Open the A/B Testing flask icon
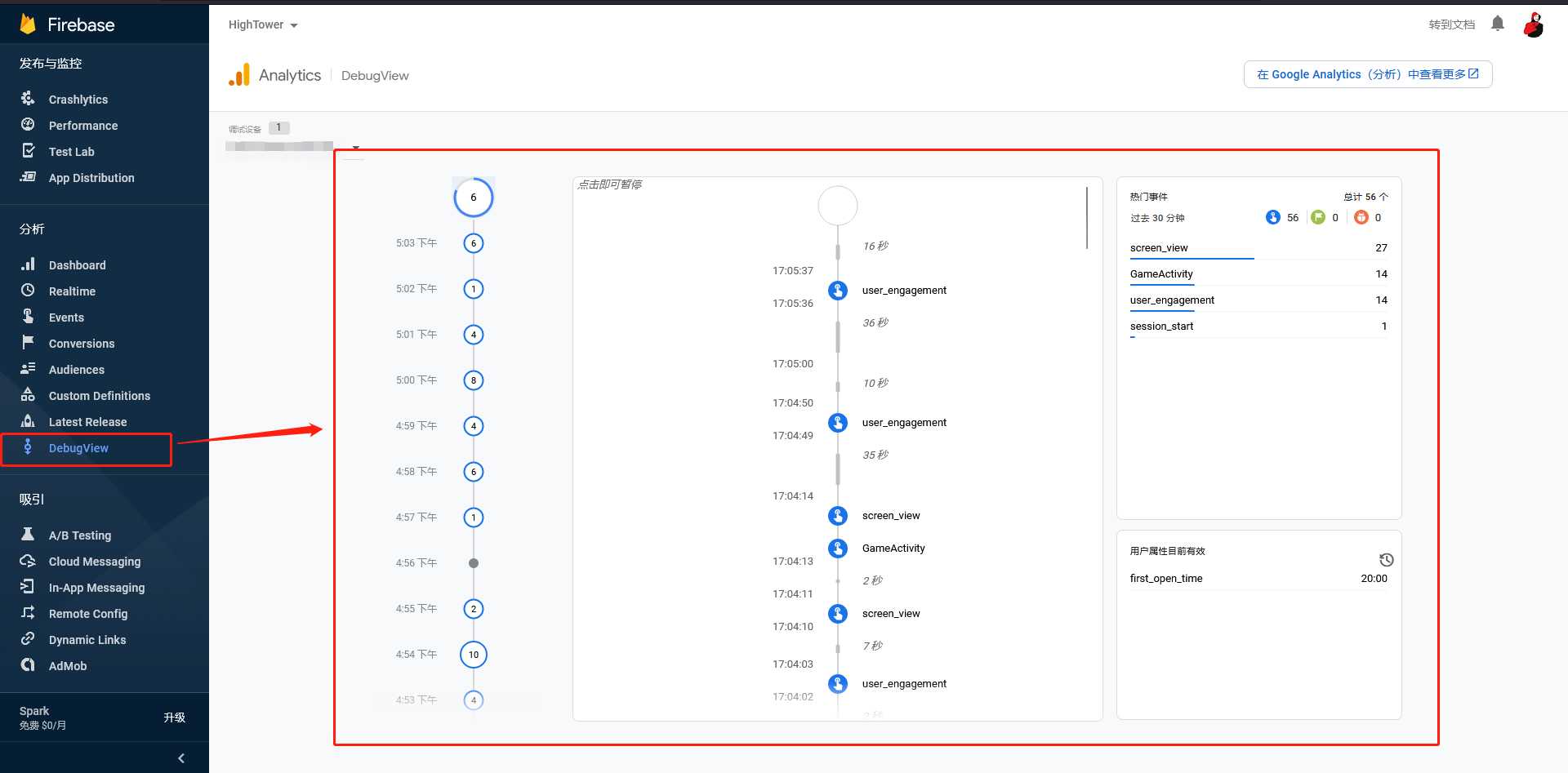The image size is (1568, 773). [28, 535]
